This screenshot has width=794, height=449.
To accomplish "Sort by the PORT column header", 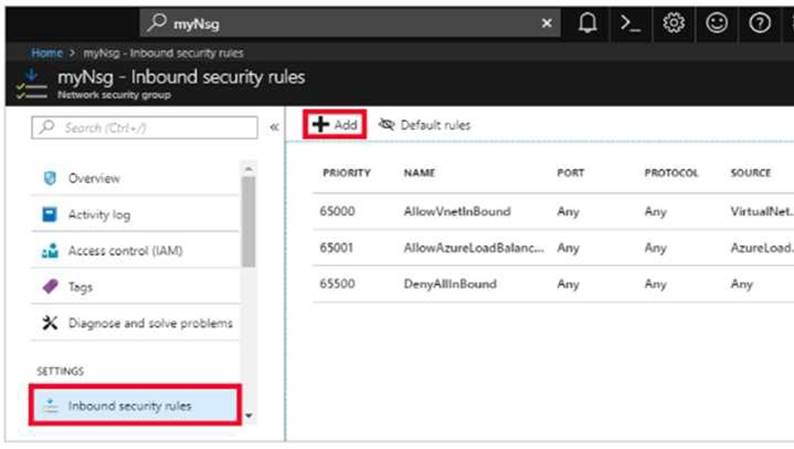I will tap(571, 173).
